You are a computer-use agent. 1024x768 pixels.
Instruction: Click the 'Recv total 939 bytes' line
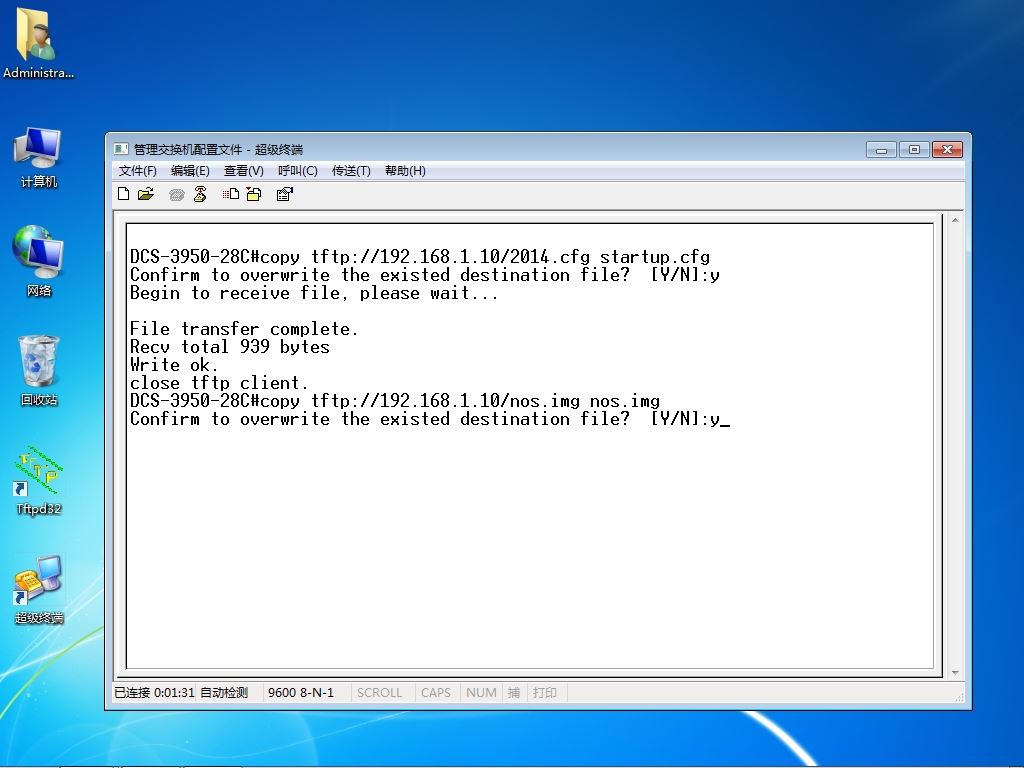pyautogui.click(x=230, y=347)
